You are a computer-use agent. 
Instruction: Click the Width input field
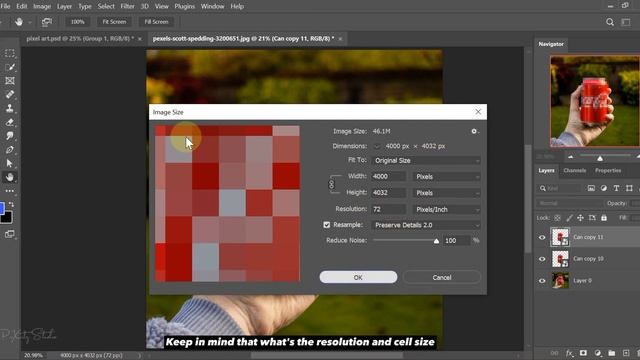coord(389,177)
